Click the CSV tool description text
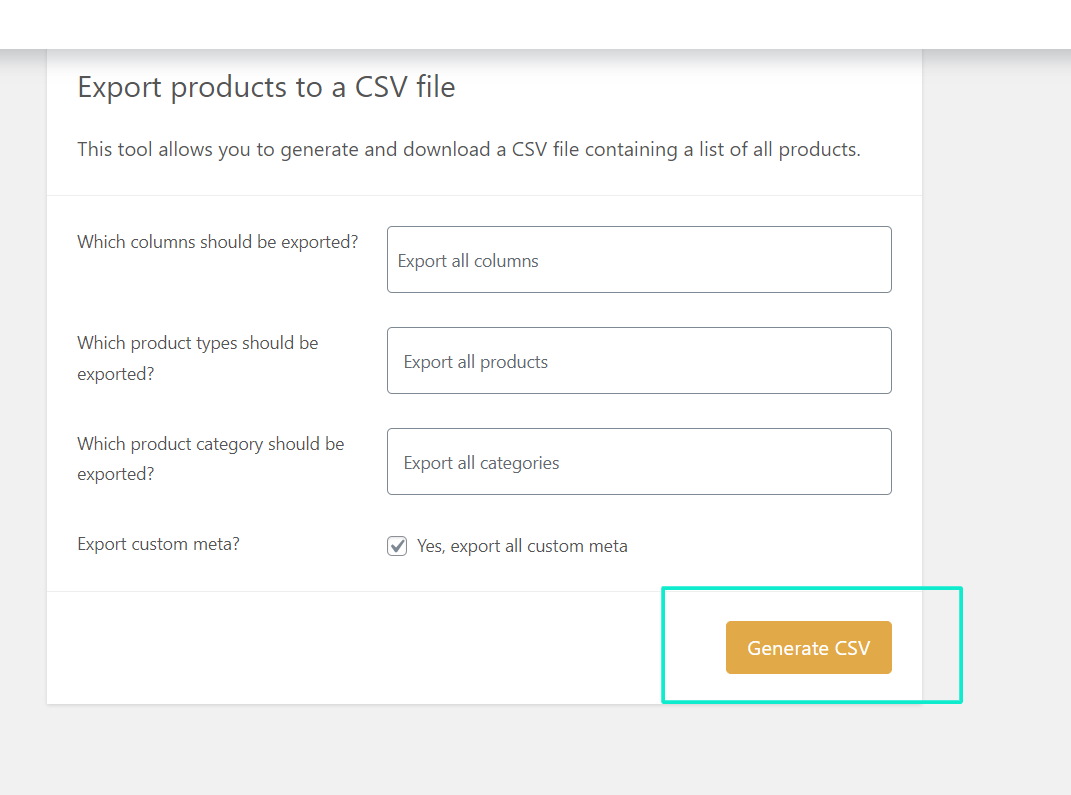 pyautogui.click(x=469, y=149)
